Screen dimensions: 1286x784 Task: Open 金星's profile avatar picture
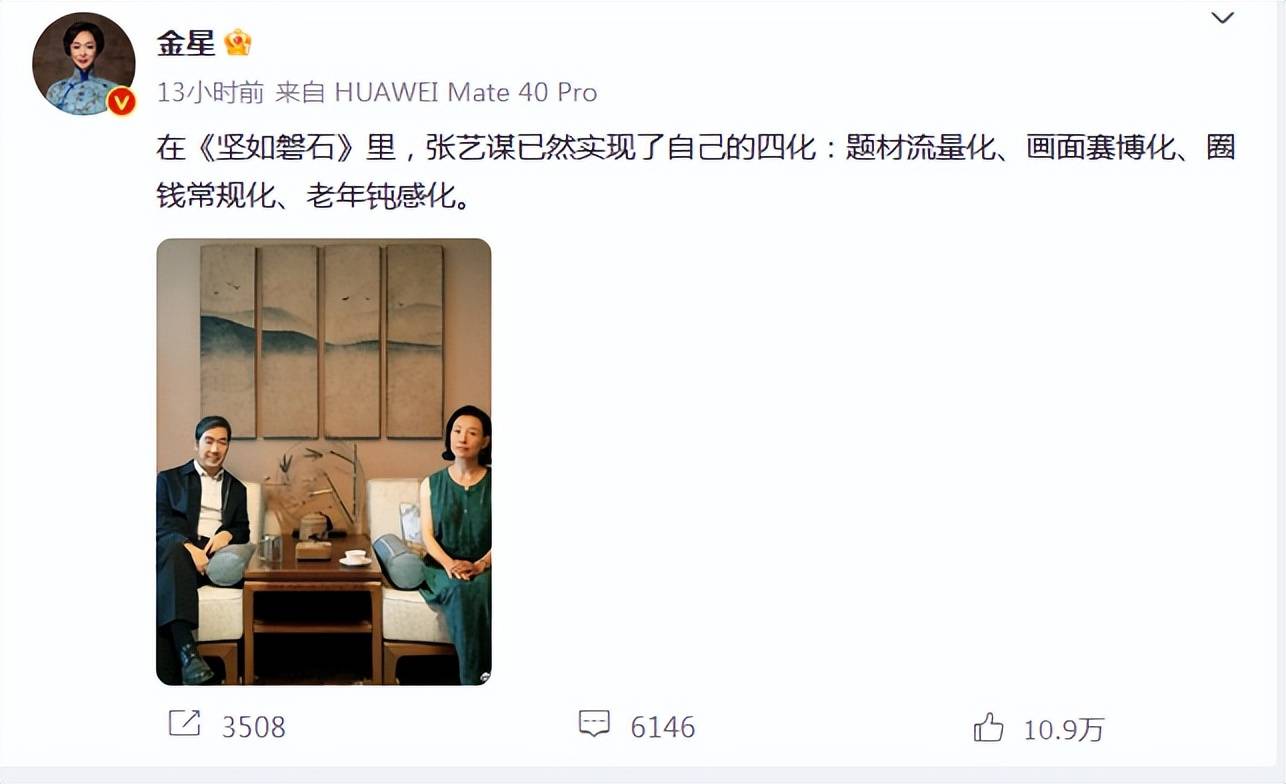[84, 64]
